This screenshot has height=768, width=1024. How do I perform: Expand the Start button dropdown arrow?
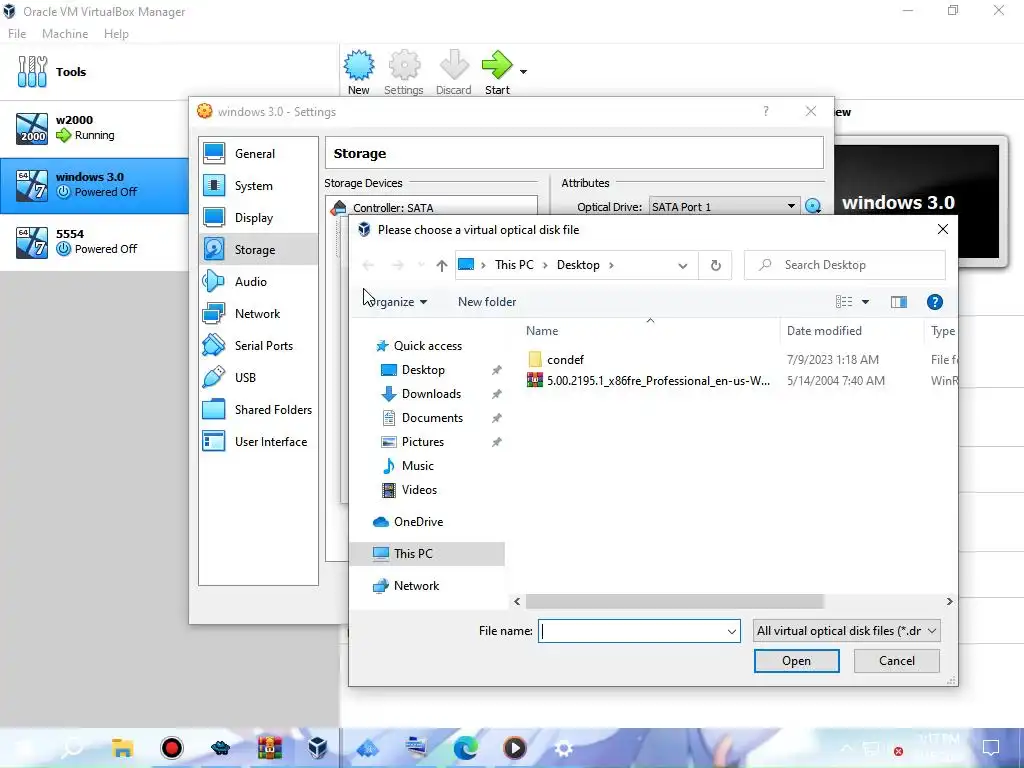(x=523, y=72)
